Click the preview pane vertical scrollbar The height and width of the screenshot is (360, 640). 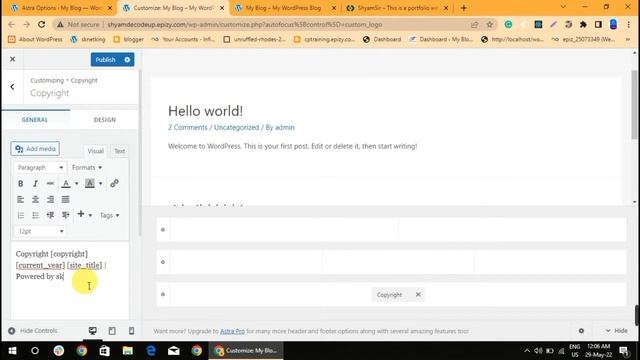(634, 105)
